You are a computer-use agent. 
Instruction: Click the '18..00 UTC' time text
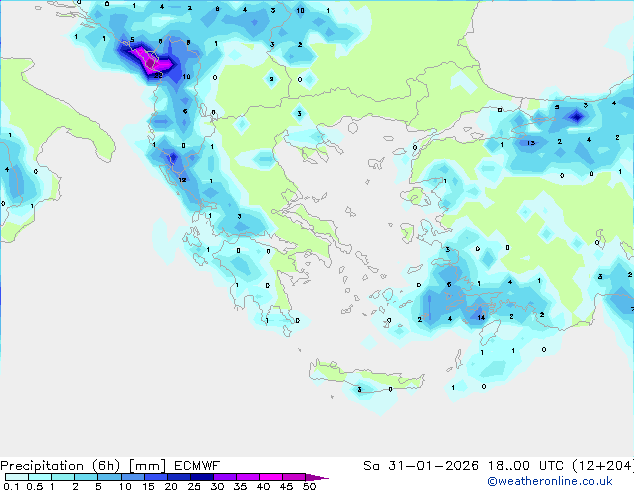tap(526, 466)
